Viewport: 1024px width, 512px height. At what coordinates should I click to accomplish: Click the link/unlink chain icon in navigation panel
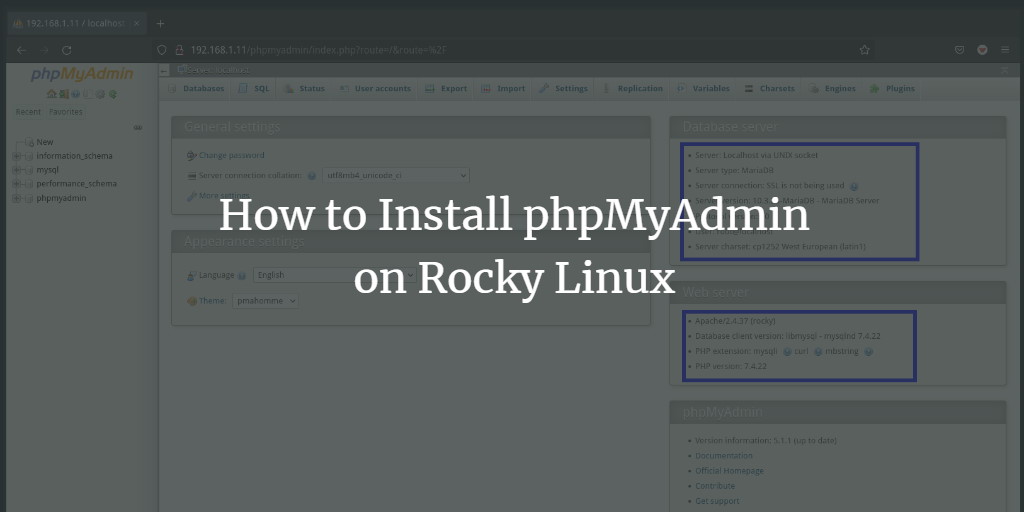138,127
